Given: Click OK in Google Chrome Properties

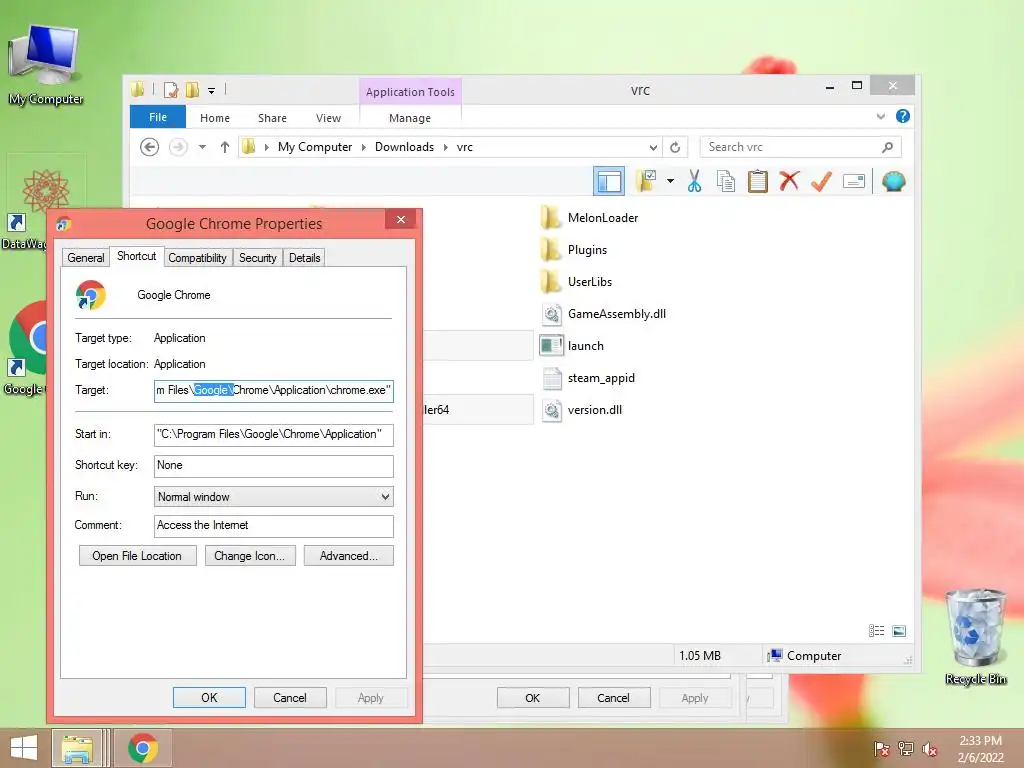Looking at the screenshot, I should click(209, 697).
